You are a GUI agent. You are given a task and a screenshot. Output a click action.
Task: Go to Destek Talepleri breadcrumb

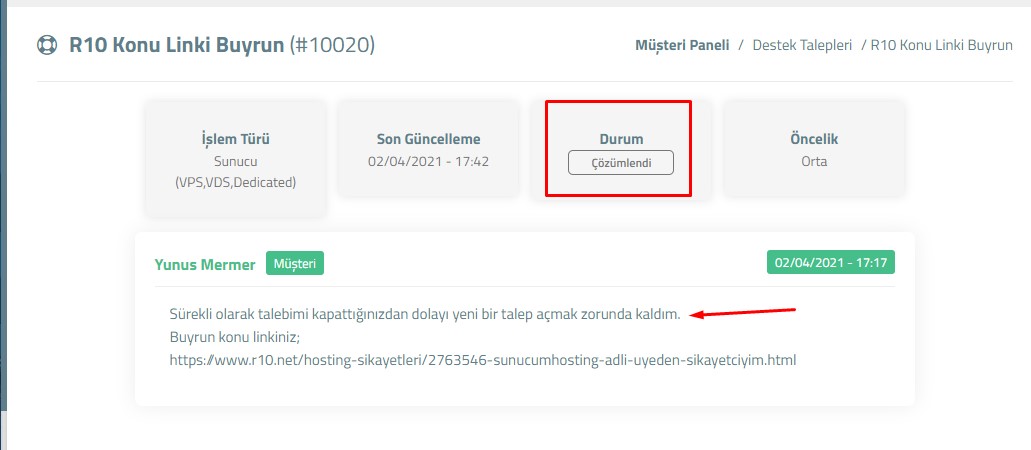[802, 45]
